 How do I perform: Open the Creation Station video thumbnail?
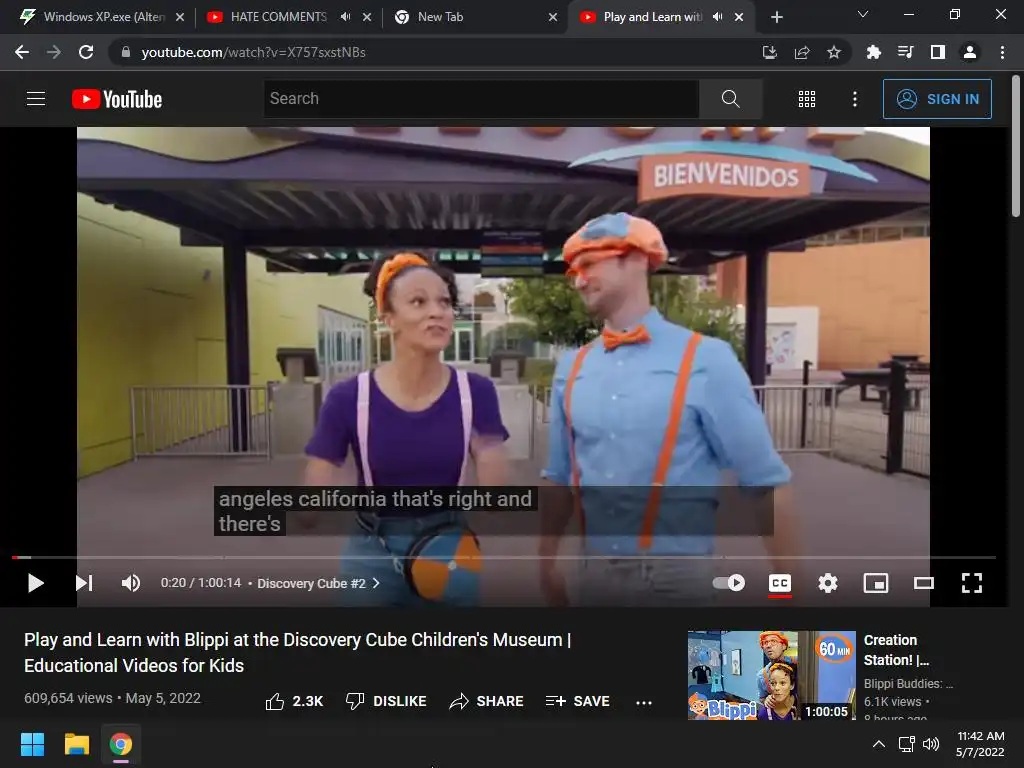click(771, 675)
